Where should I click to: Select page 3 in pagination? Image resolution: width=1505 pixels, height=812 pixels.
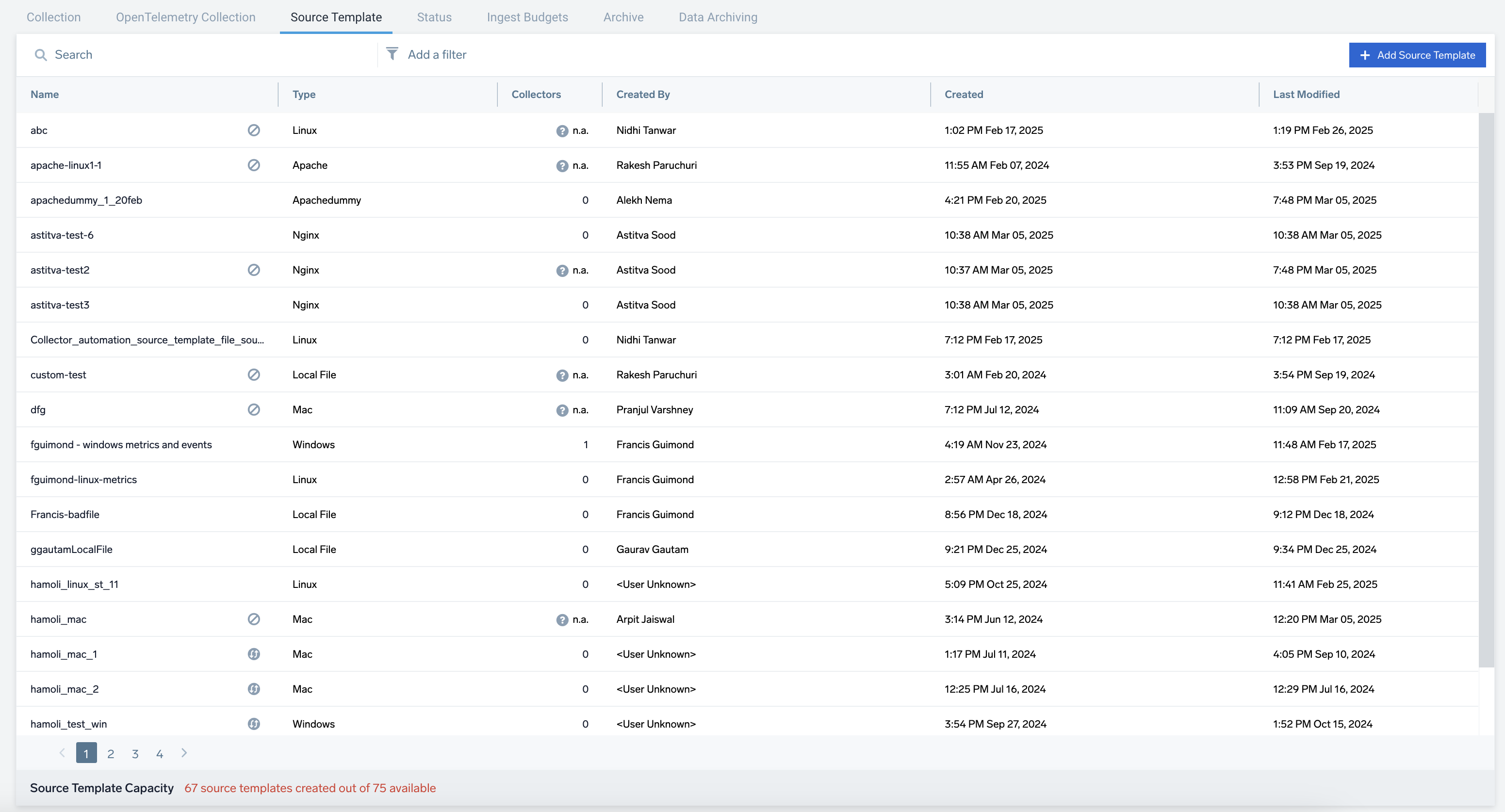[x=135, y=753]
